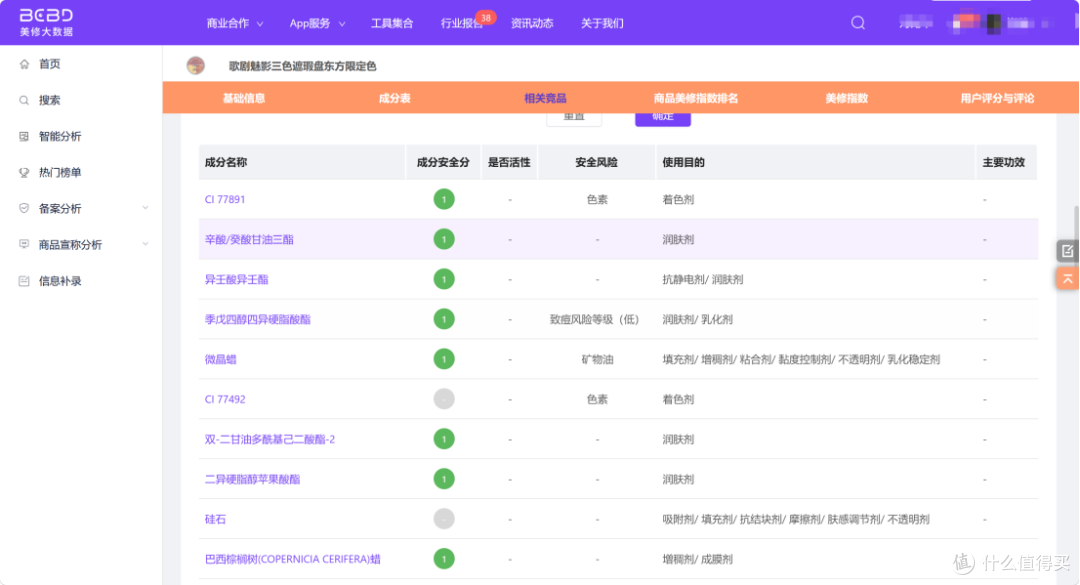Image resolution: width=1080 pixels, height=585 pixels.
Task: Click the BCBD 美修大数据 logo
Action: coord(46,23)
